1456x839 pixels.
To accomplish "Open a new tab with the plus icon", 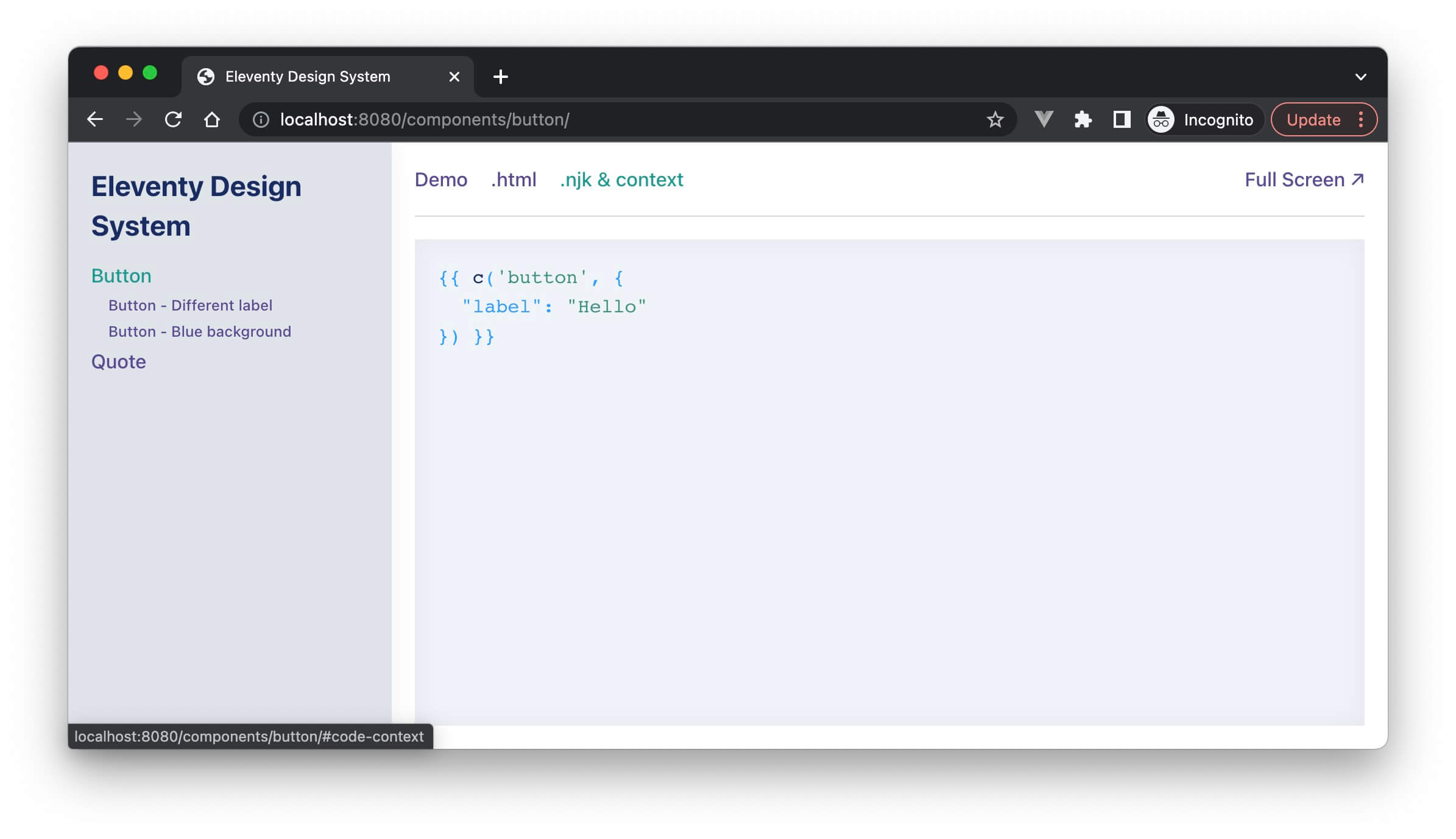I will point(500,77).
